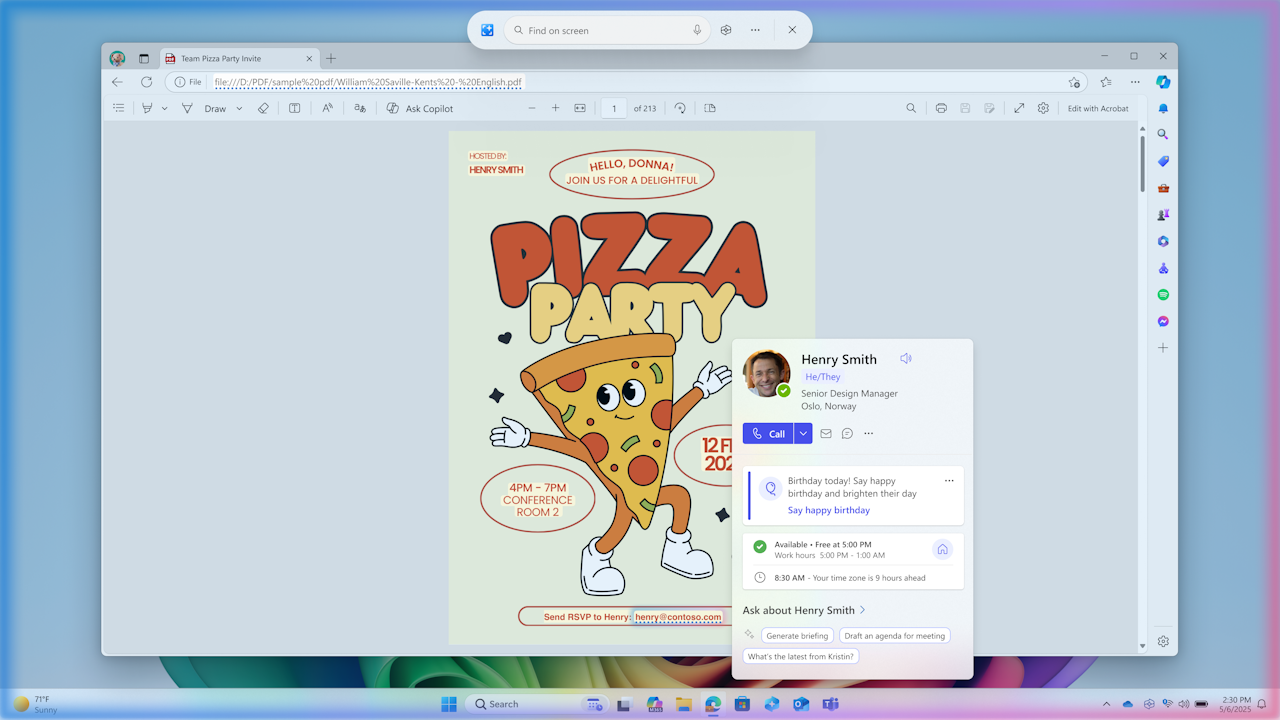Toggle fit to page view
Image resolution: width=1280 pixels, height=720 pixels.
point(580,108)
